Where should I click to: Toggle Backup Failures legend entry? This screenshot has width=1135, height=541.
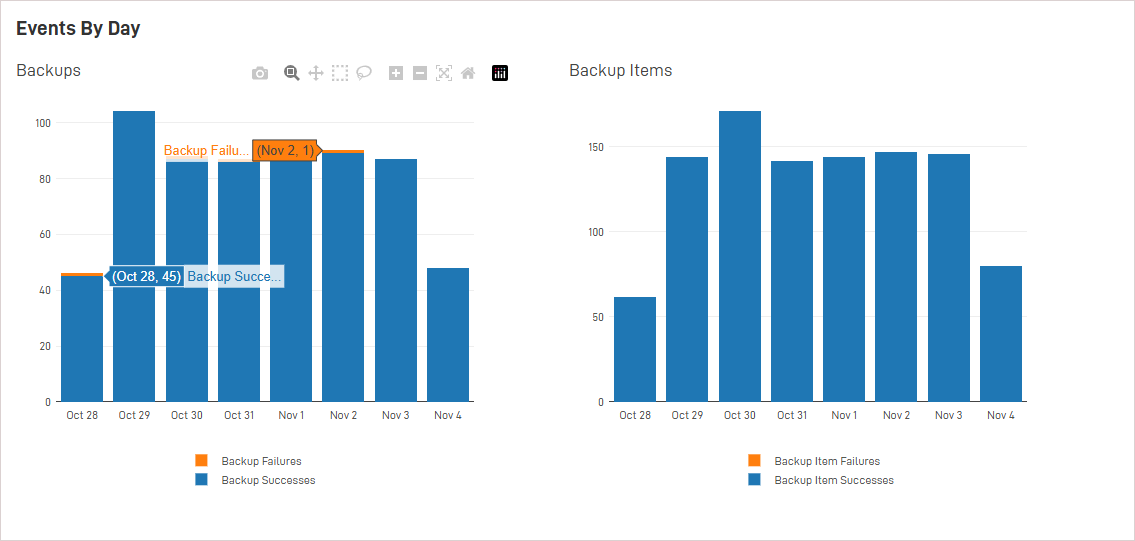(x=261, y=461)
